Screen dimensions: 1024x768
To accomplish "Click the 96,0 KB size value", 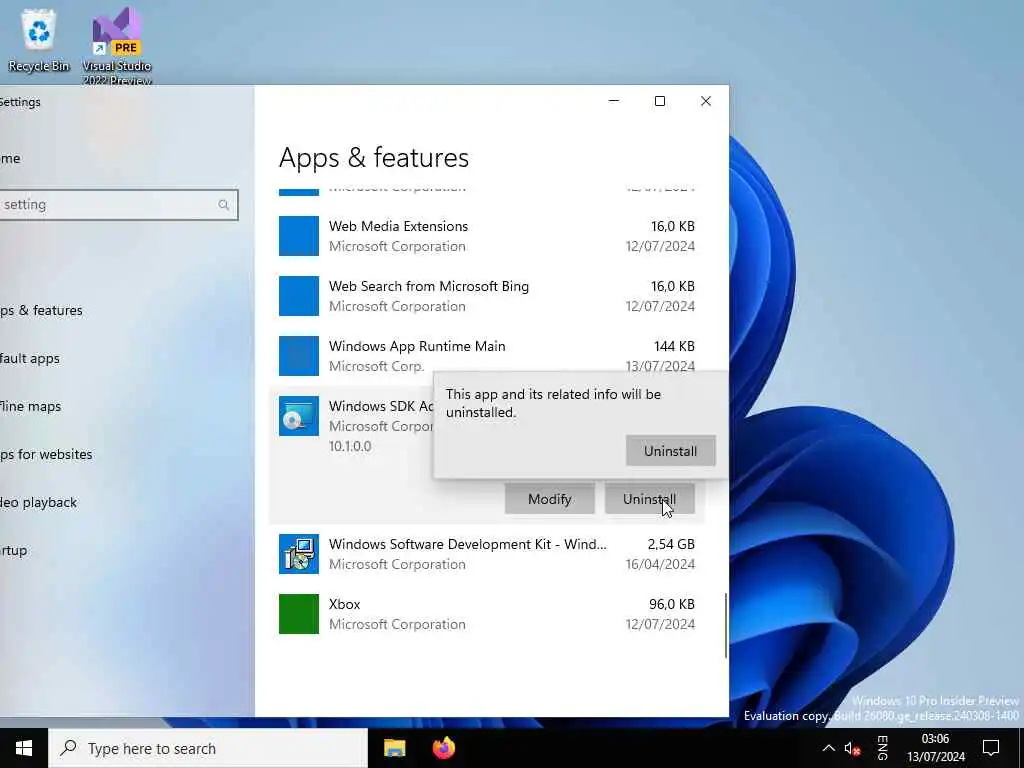I will (671, 604).
